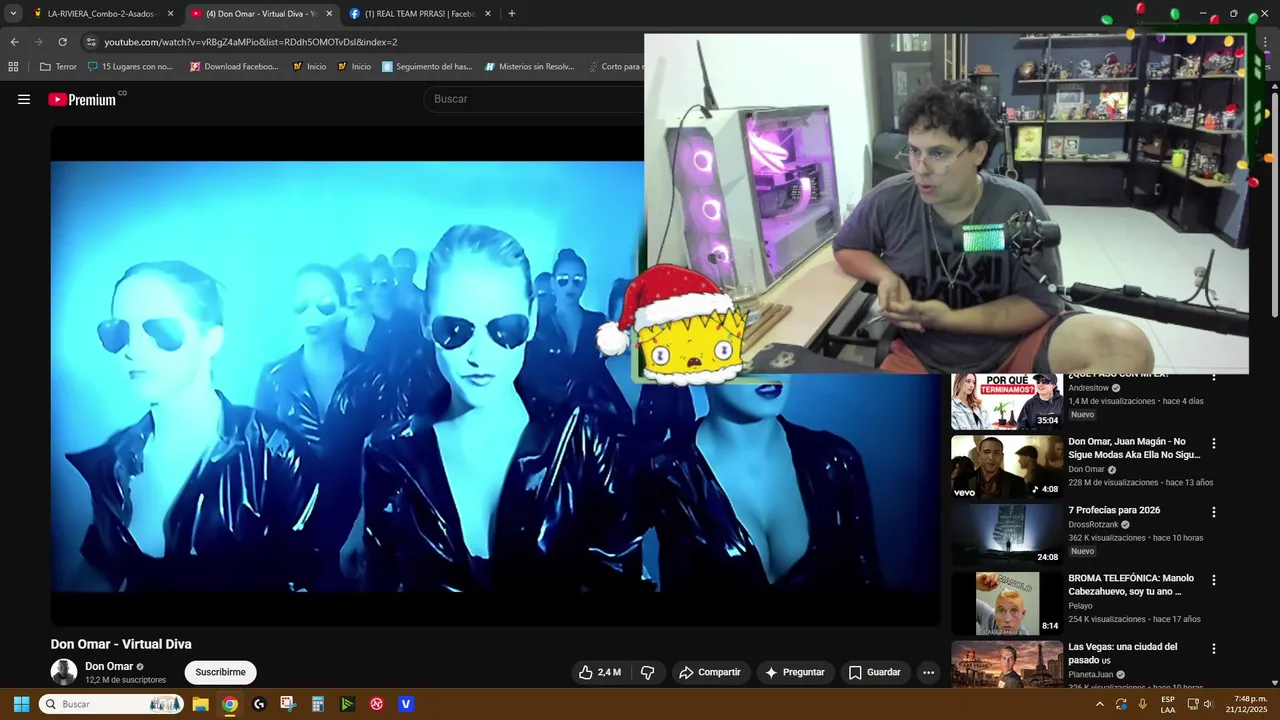Open 7 Profecías para 2026 title
The image size is (1280, 720).
pos(1114,510)
